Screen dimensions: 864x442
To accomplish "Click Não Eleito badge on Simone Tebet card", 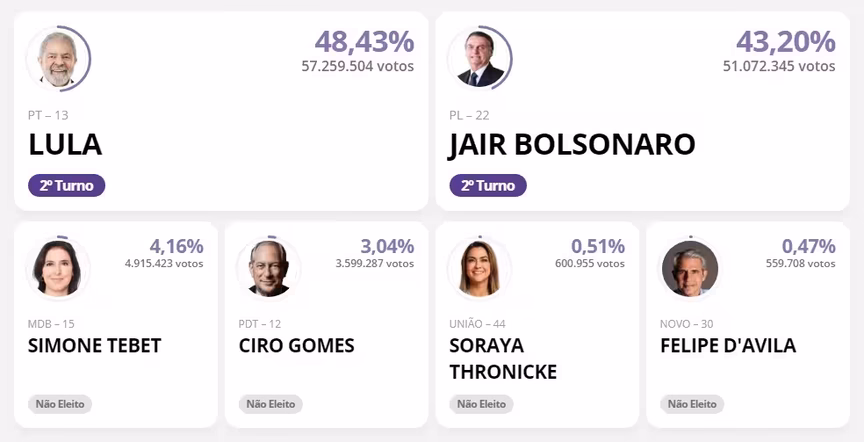I will (60, 404).
